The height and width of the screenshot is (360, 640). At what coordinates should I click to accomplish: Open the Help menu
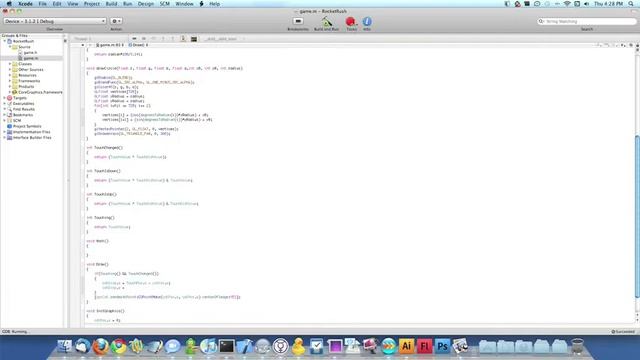point(214,4)
